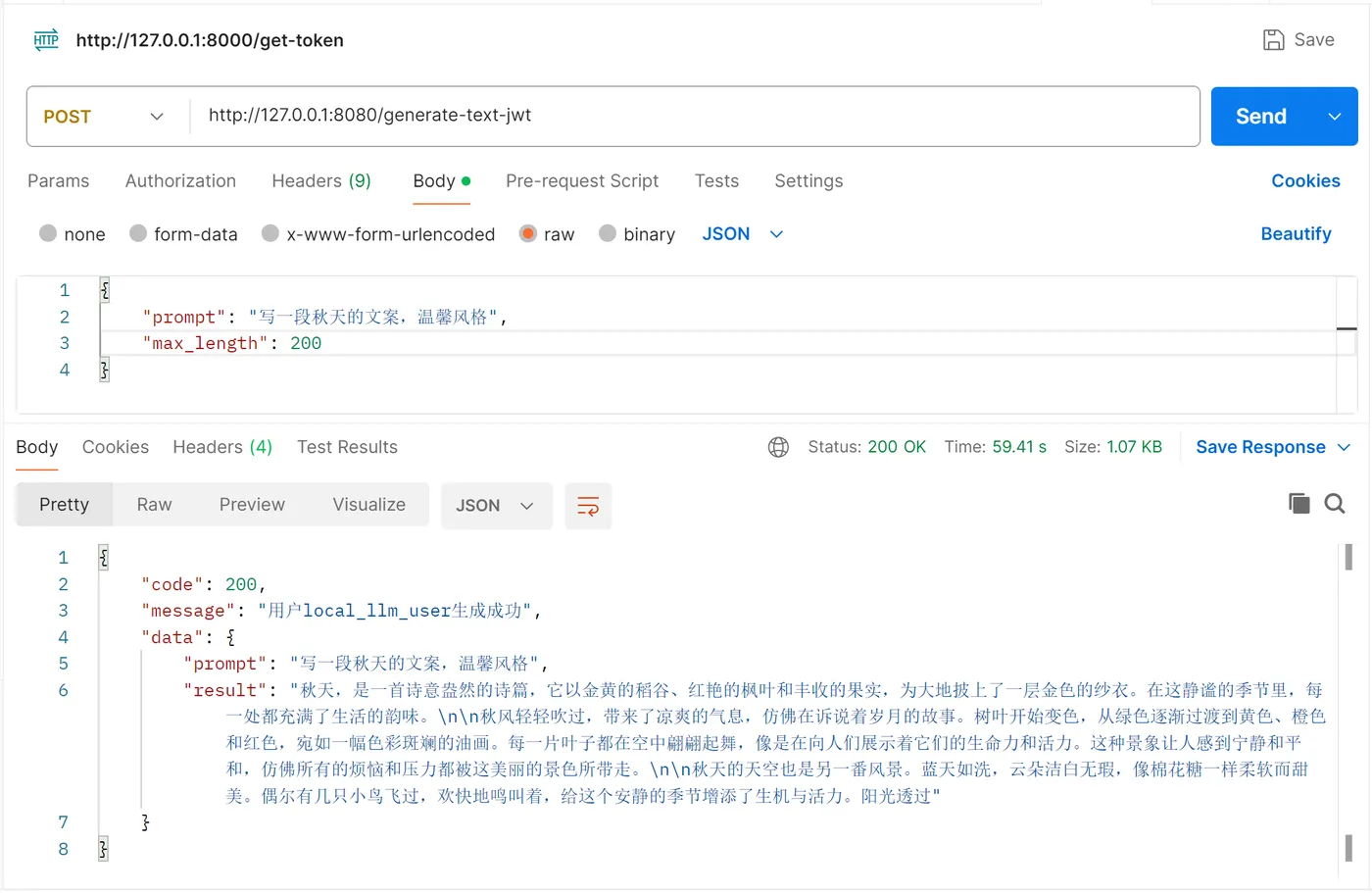Choose the none body option

coord(47,233)
